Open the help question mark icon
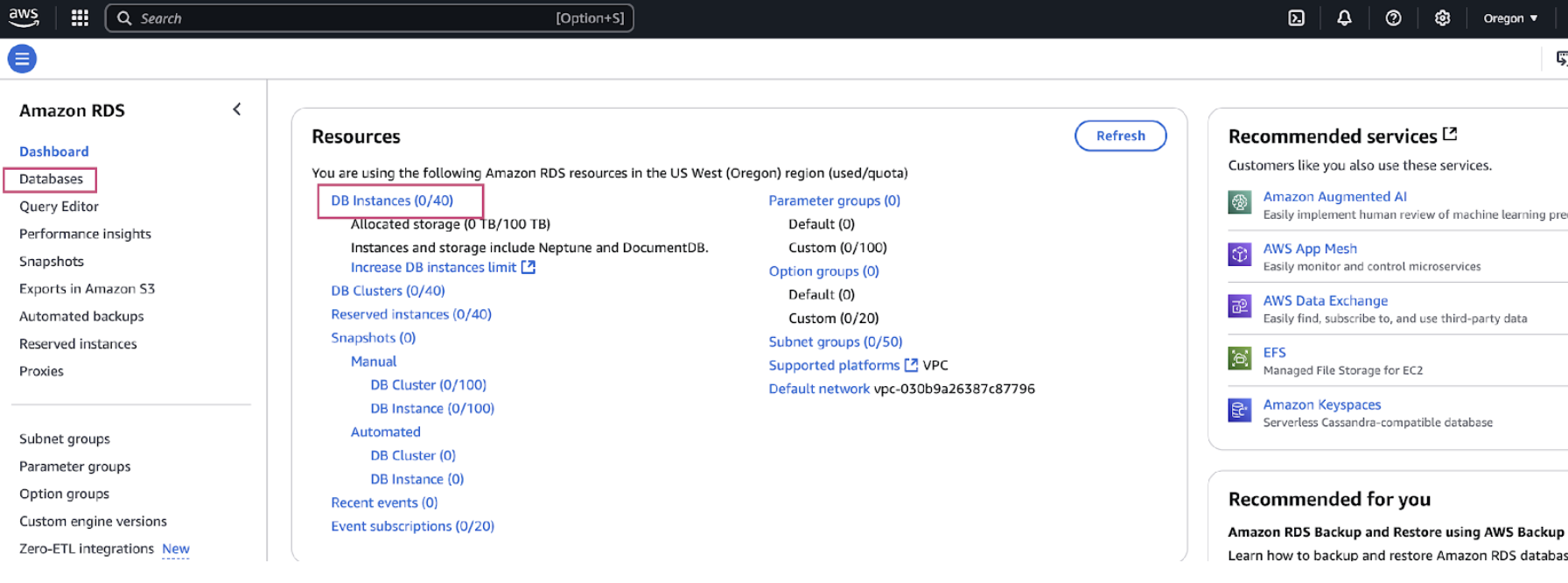 pos(1394,18)
